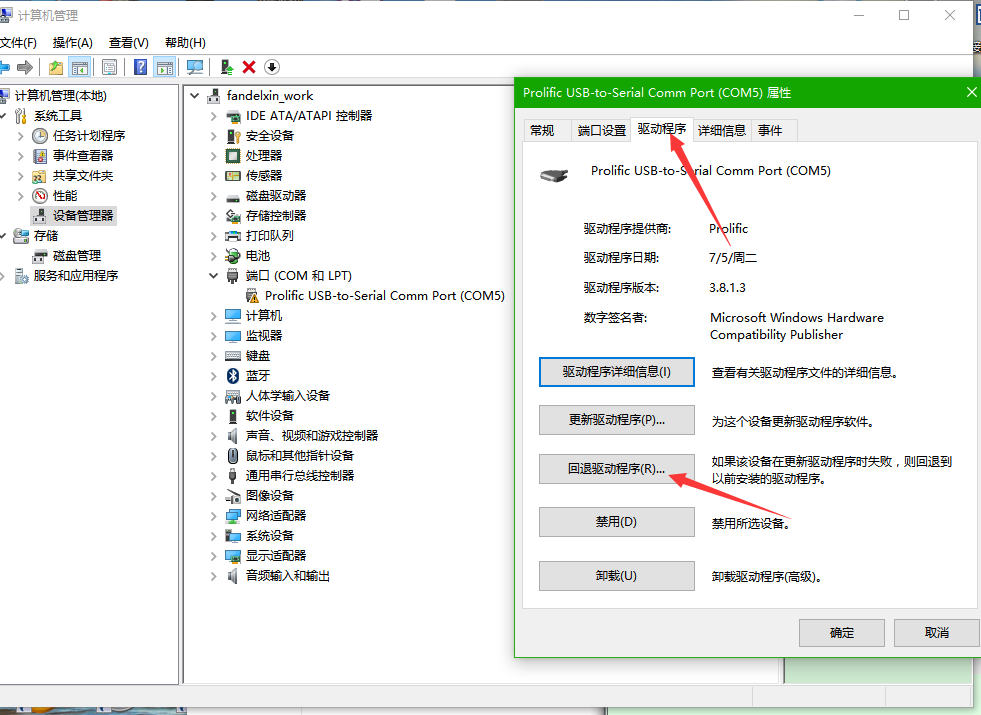
Task: Switch to the 详细信息 tab
Action: [722, 130]
